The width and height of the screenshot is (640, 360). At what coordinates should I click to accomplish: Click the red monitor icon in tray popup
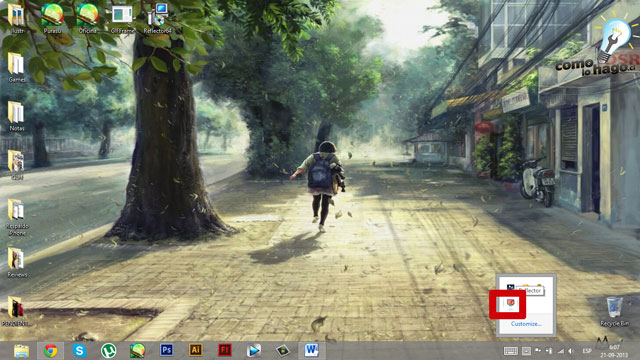(511, 302)
